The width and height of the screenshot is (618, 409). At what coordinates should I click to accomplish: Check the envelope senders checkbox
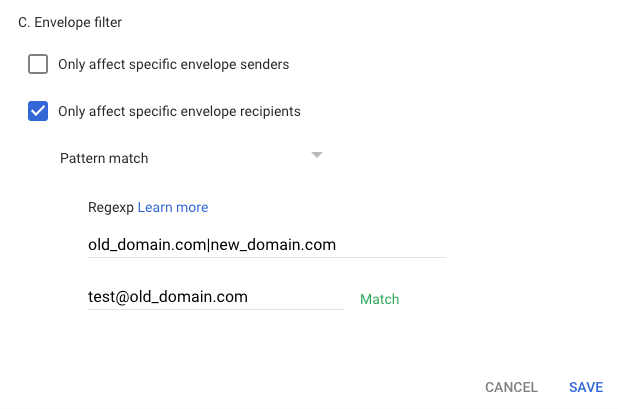pyautogui.click(x=38, y=65)
